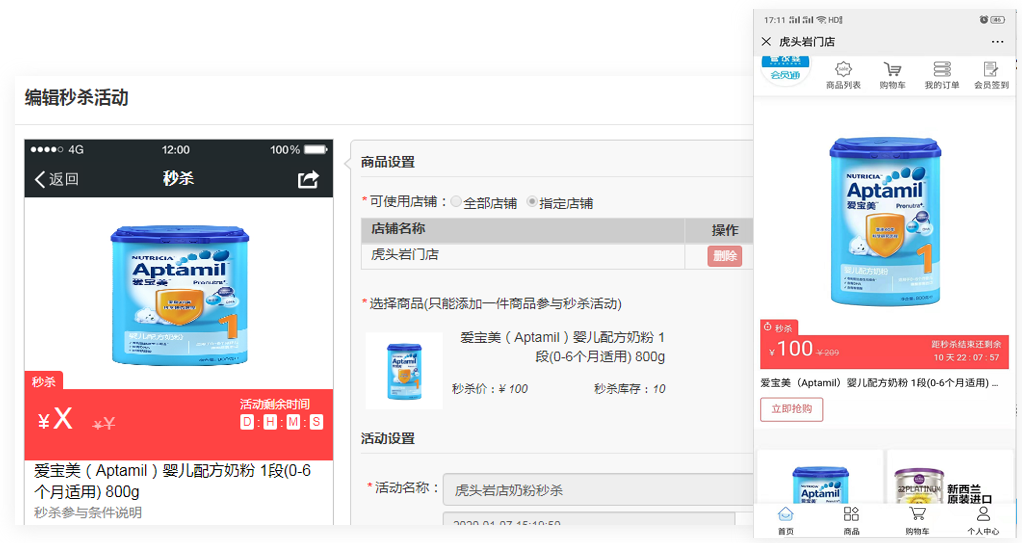Click the selected product thumbnail in 商品设置
Viewport: 1022px width, 543px height.
pos(404,371)
